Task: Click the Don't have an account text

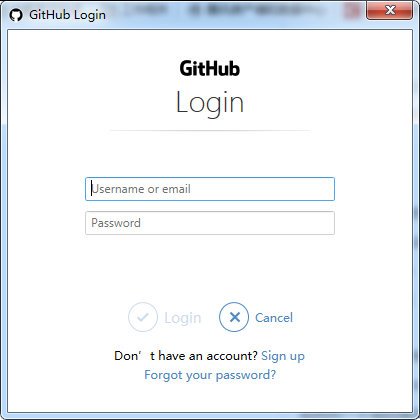Action: click(x=186, y=356)
